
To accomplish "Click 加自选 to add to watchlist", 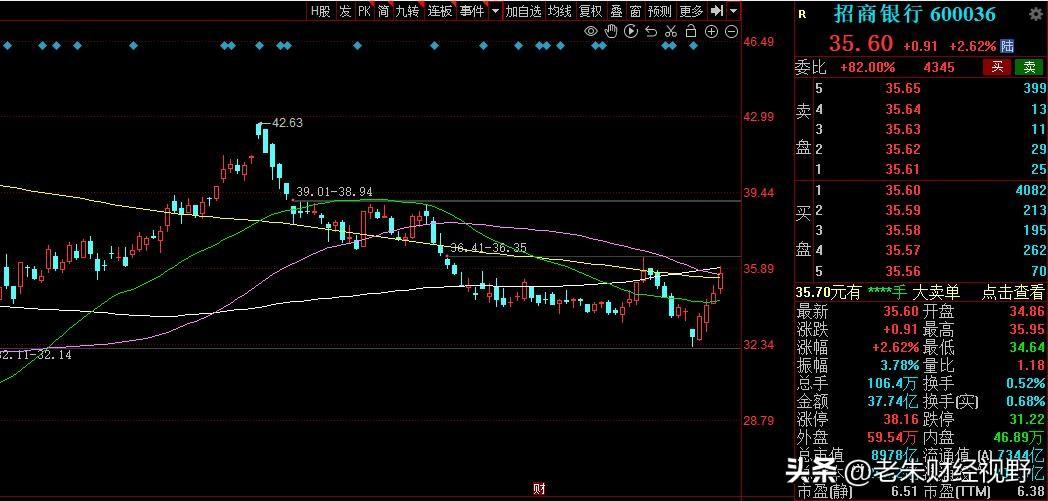I will click(x=523, y=11).
